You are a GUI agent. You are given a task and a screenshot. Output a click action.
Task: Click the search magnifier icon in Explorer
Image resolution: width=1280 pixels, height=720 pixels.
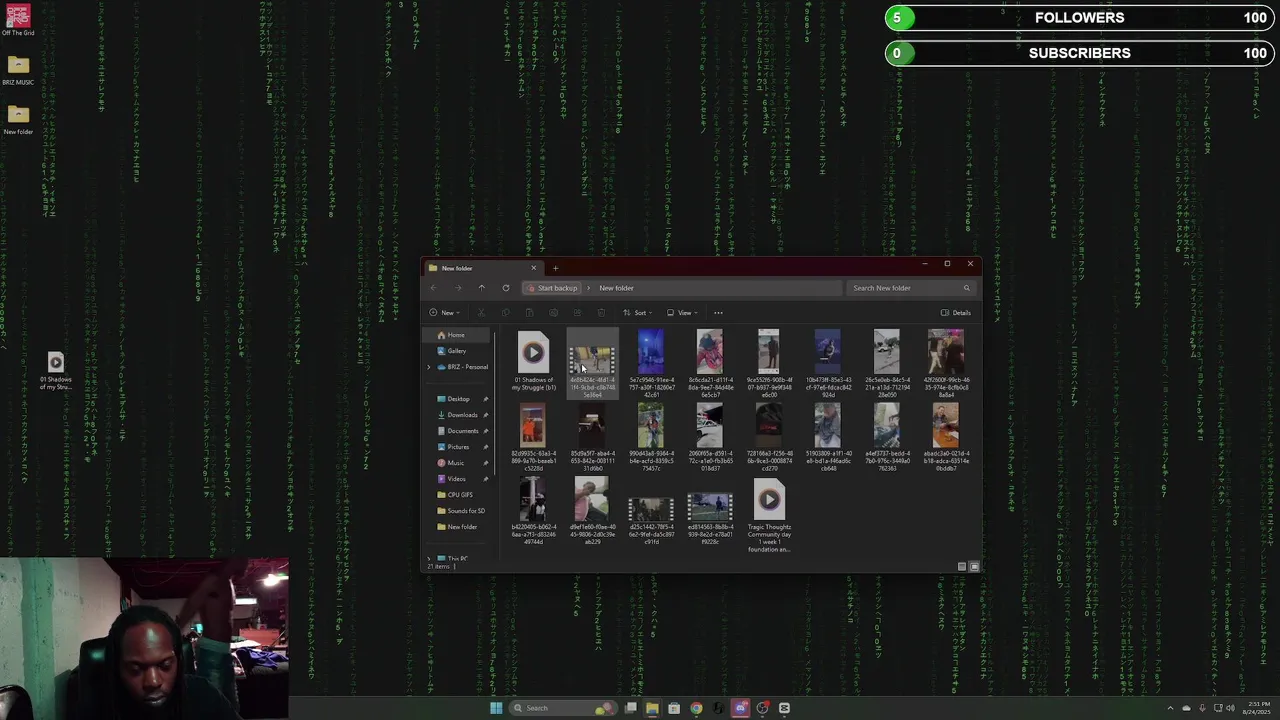coord(966,288)
